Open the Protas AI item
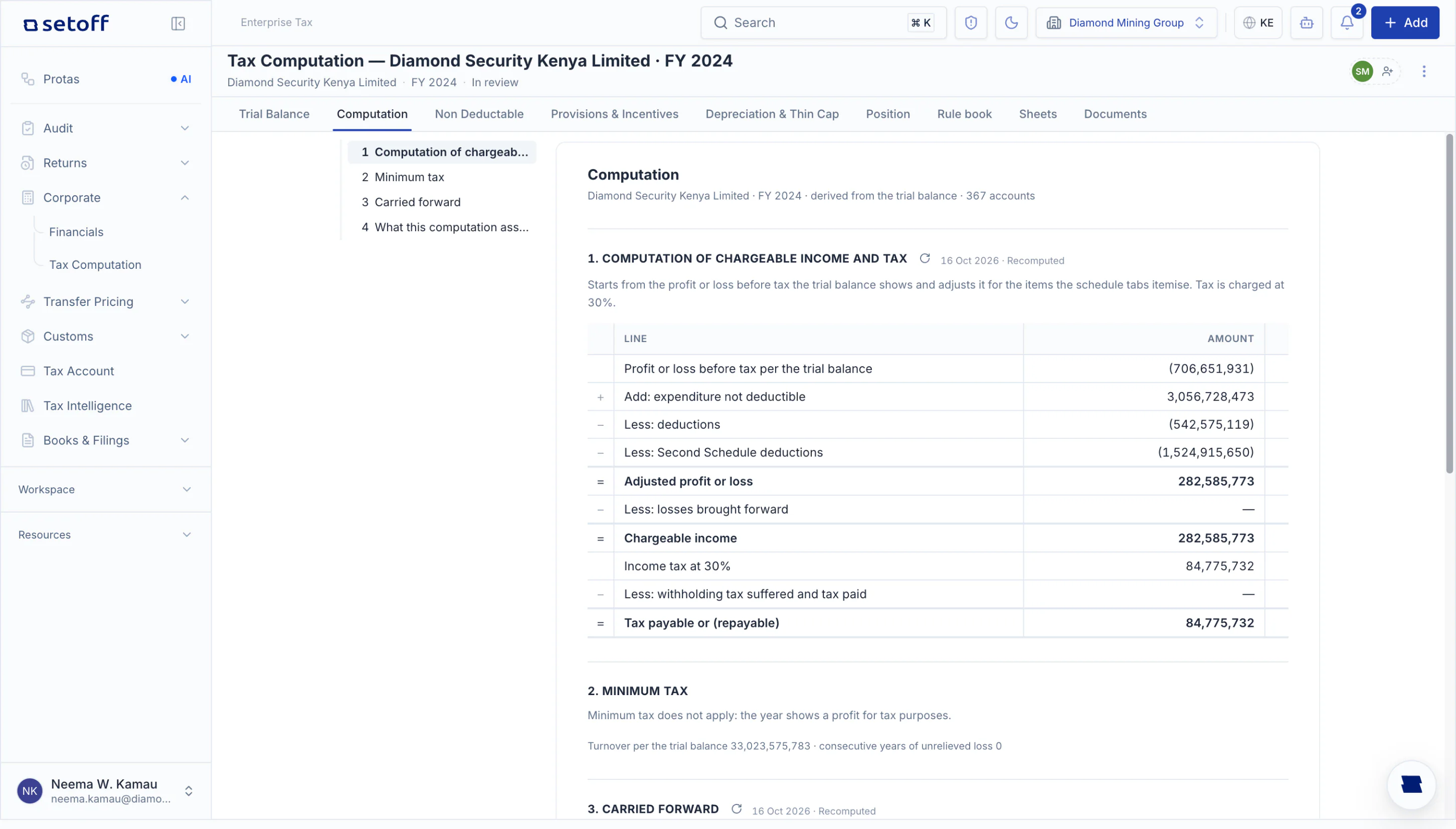The height and width of the screenshot is (829, 1456). 106,79
